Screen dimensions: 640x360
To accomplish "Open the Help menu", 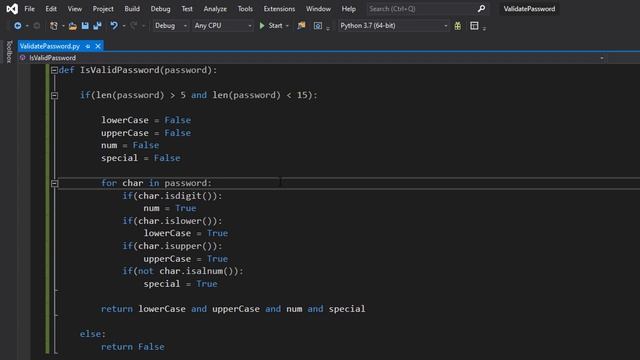I will pyautogui.click(x=349, y=9).
